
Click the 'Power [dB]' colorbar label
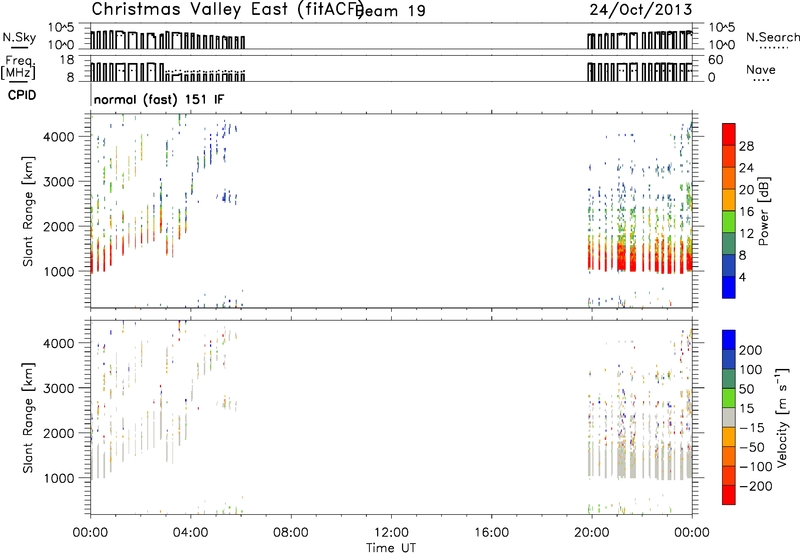click(x=763, y=211)
